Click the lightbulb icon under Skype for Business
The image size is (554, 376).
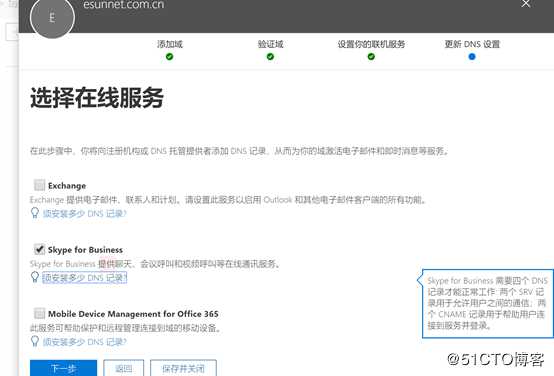pyautogui.click(x=35, y=277)
